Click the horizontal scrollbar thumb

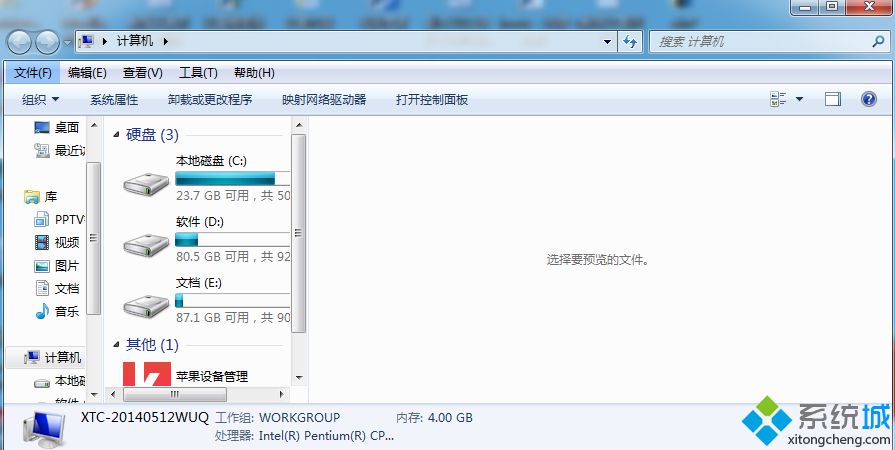[175, 394]
